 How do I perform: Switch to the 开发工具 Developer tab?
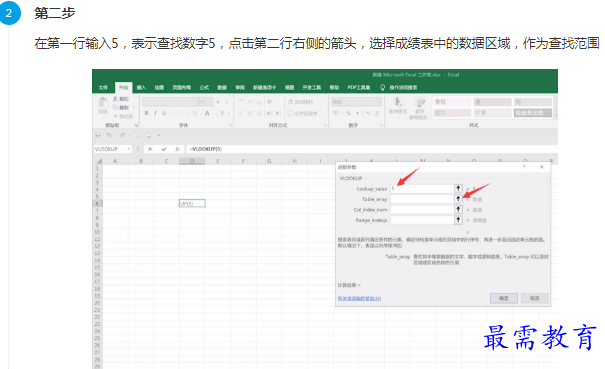point(311,88)
